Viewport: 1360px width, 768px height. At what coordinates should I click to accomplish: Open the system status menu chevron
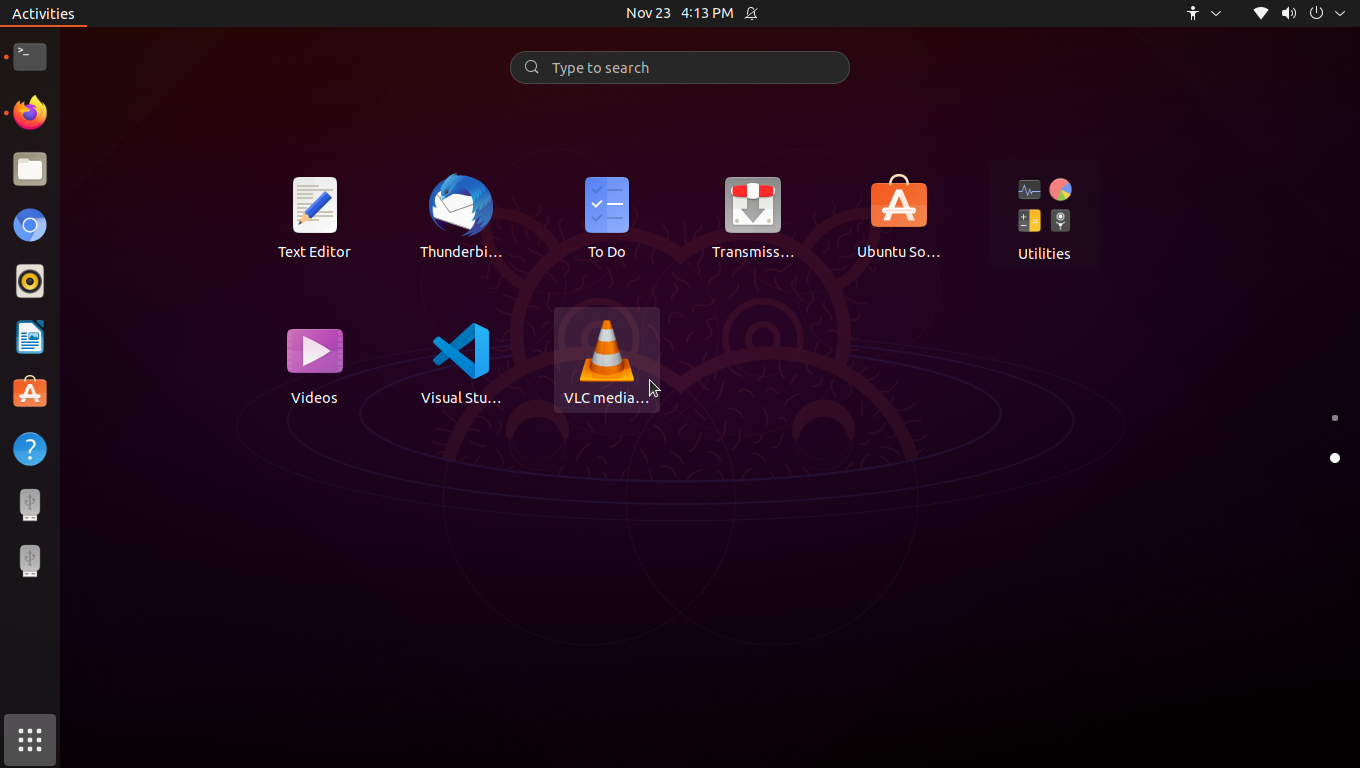click(1340, 13)
